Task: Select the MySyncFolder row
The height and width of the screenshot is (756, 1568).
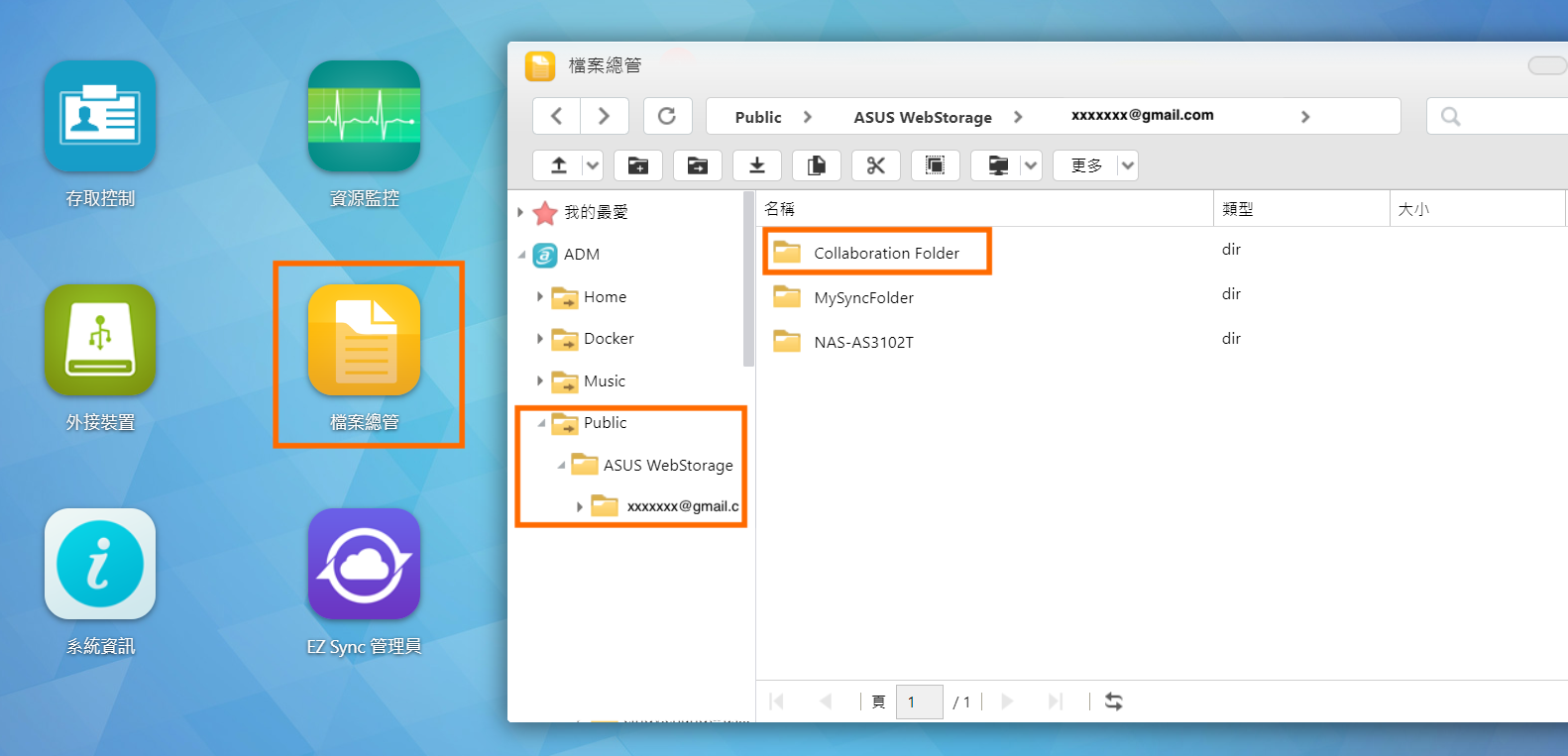Action: pyautogui.click(x=1162, y=297)
